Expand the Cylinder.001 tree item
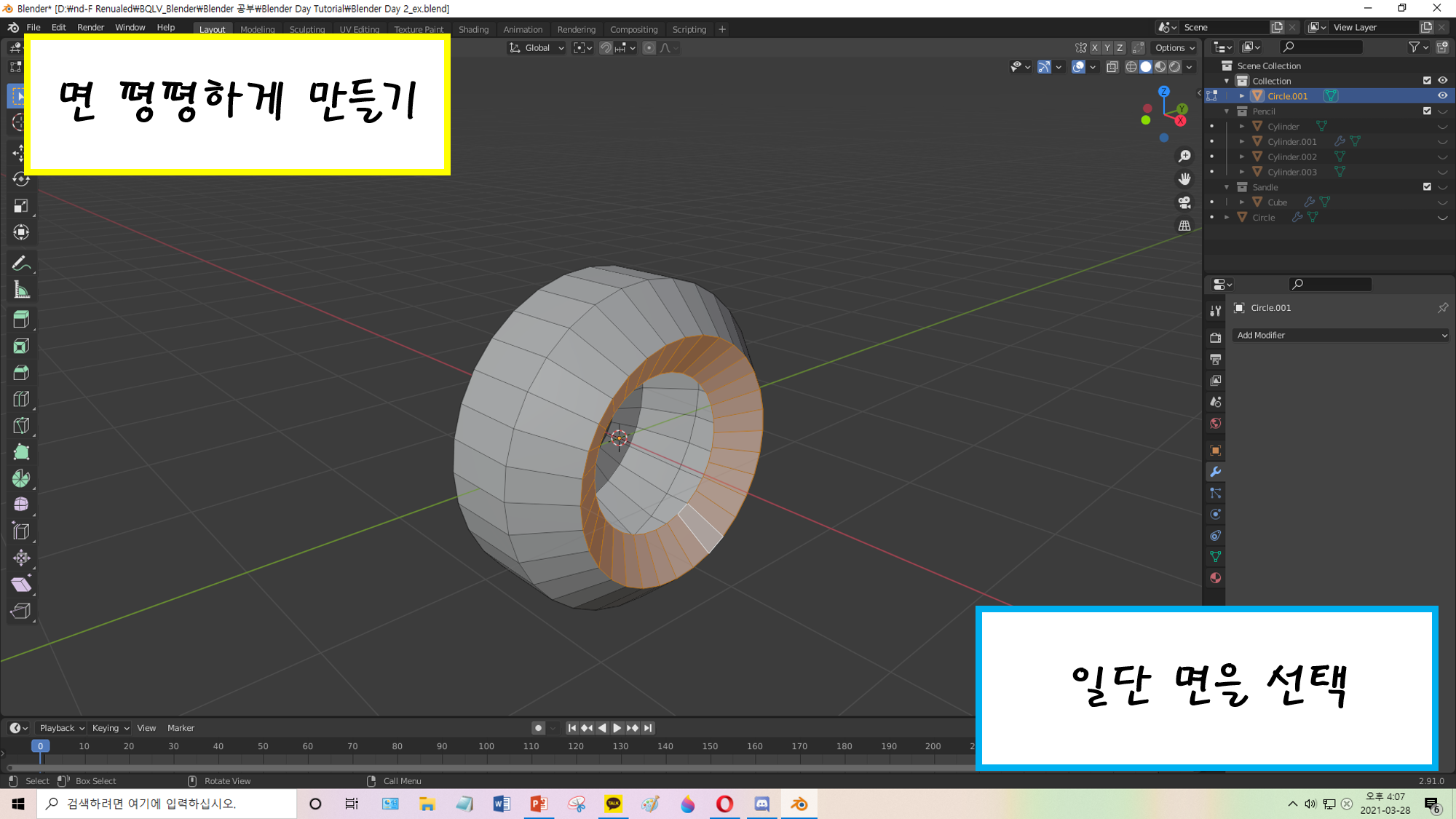 [x=1242, y=142]
